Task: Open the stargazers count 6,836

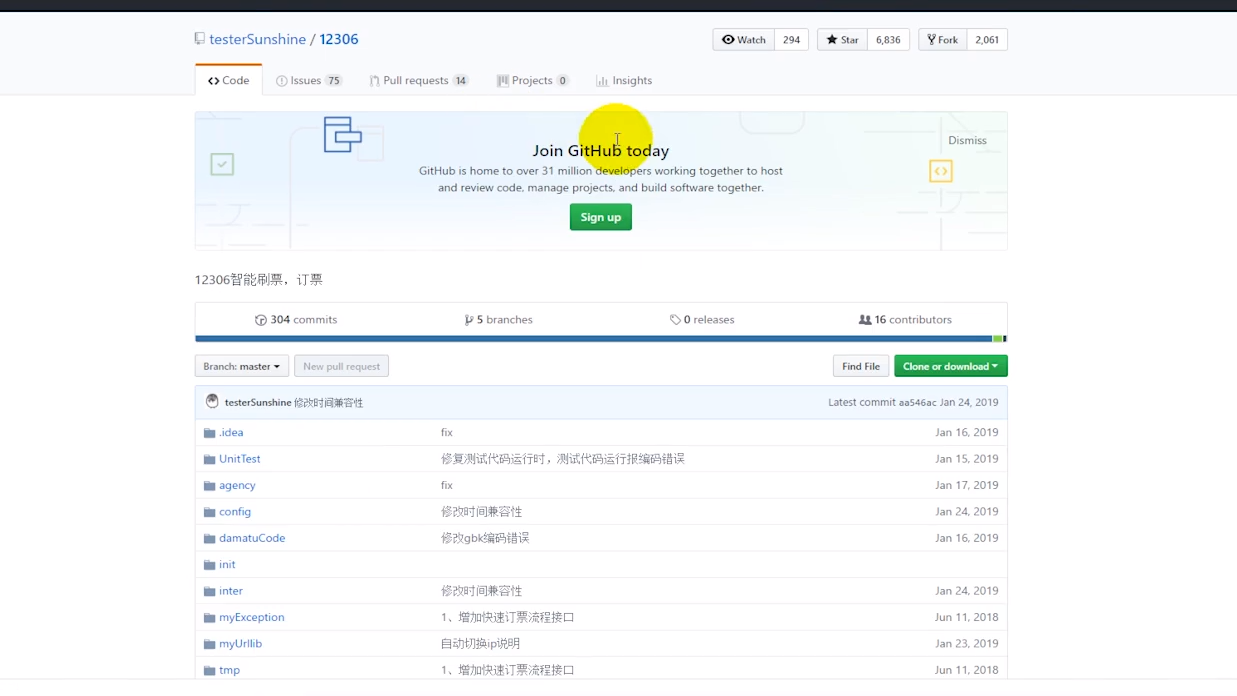Action: click(888, 40)
